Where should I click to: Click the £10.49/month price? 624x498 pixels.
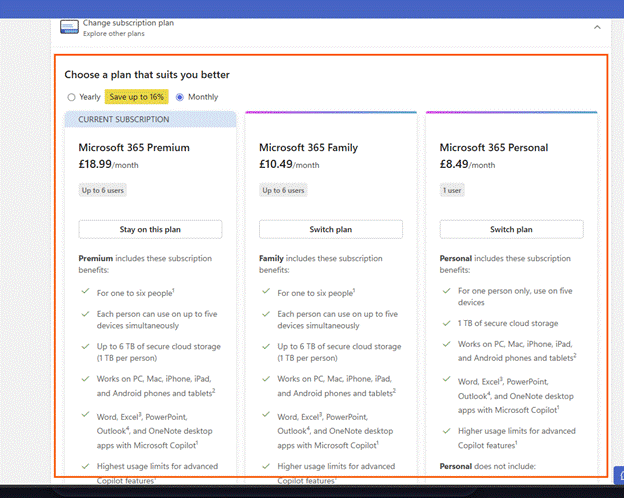pyautogui.click(x=289, y=164)
